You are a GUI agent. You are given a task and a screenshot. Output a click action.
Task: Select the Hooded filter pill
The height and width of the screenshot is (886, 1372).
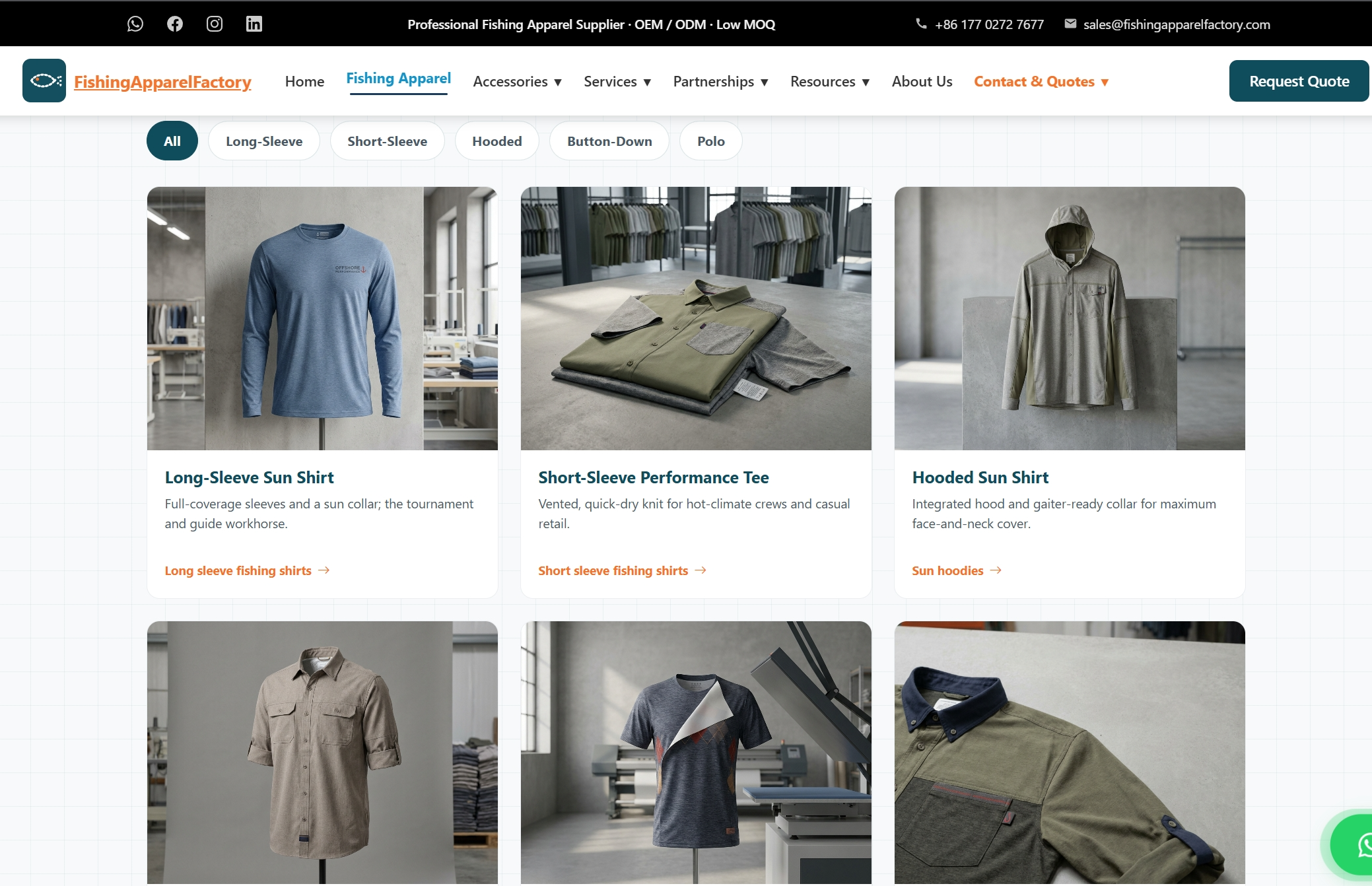coord(497,141)
